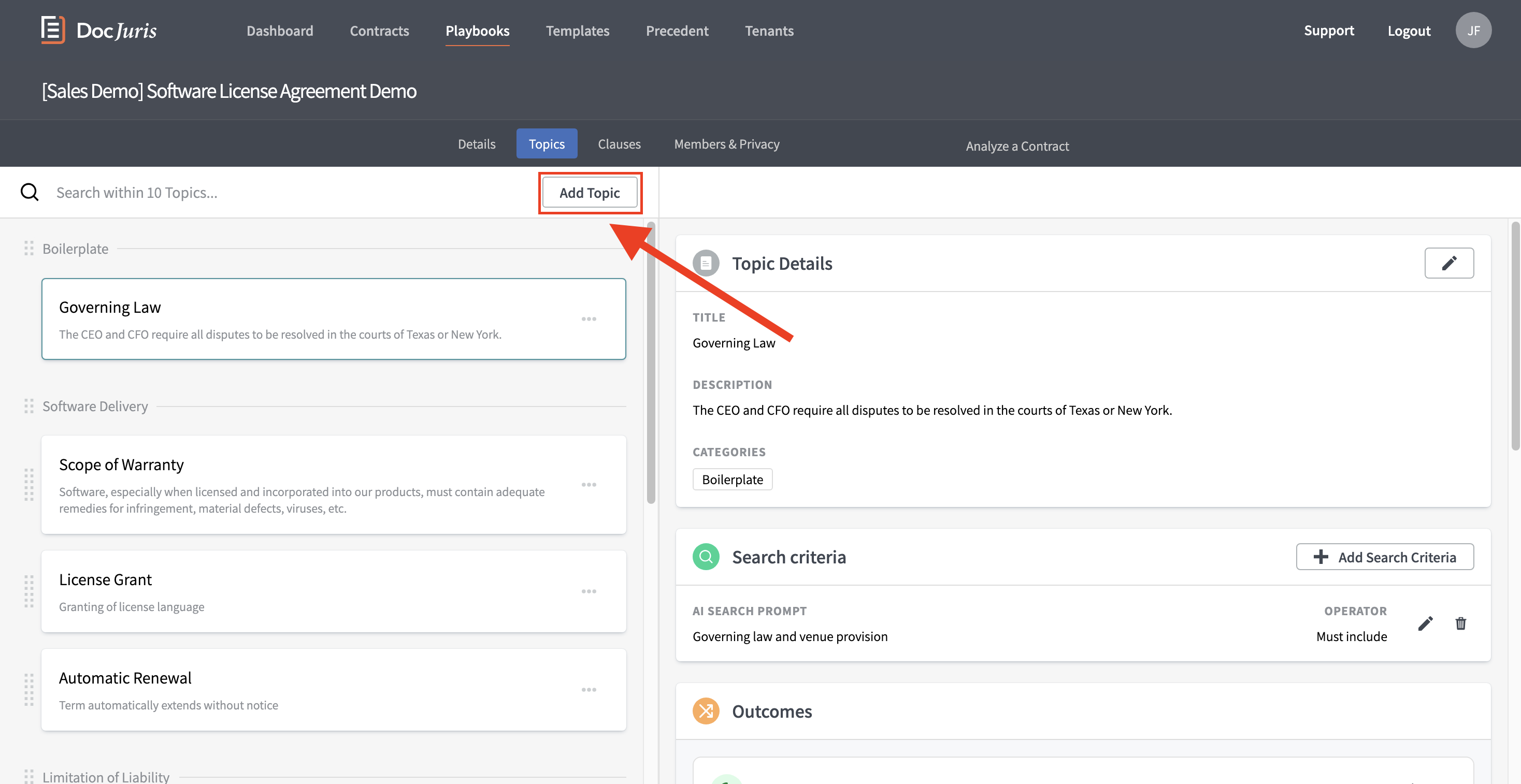Click the Must include operator value
Screen dimensions: 1521x784
[x=1352, y=636]
